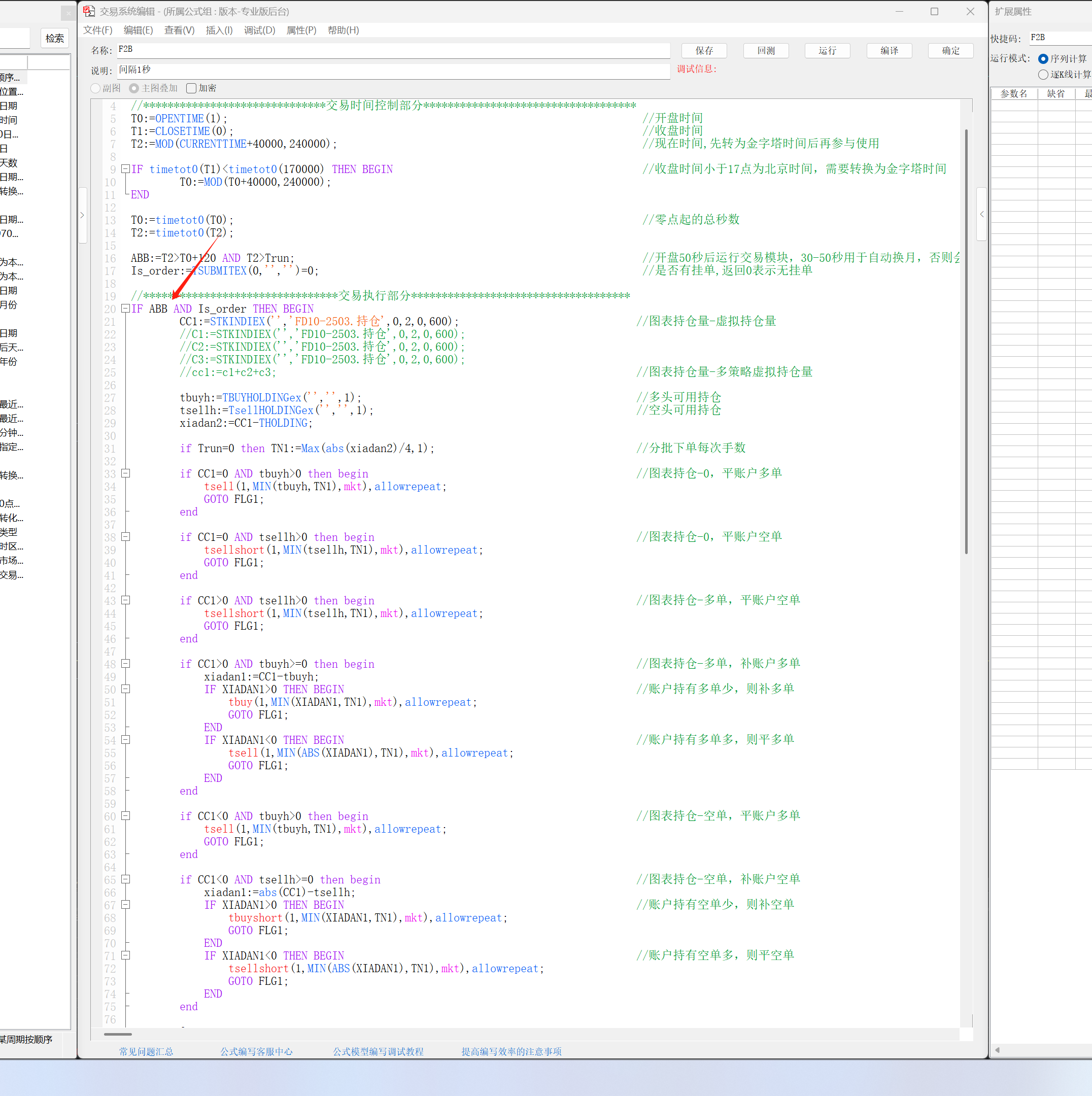Screen dimensions: 1092x1096
Task: Open the 属性(P) menu
Action: [x=301, y=30]
